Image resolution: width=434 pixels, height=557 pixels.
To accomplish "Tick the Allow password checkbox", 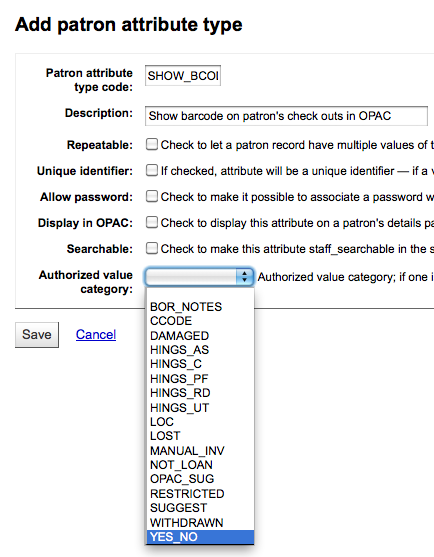I will click(x=152, y=196).
